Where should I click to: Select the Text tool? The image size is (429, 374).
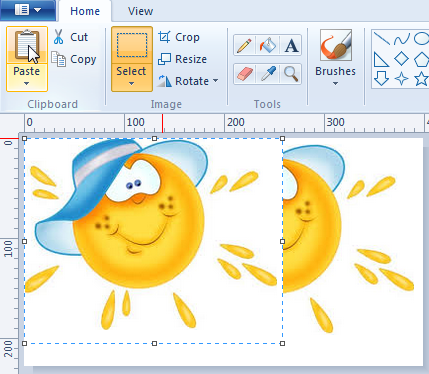point(291,45)
